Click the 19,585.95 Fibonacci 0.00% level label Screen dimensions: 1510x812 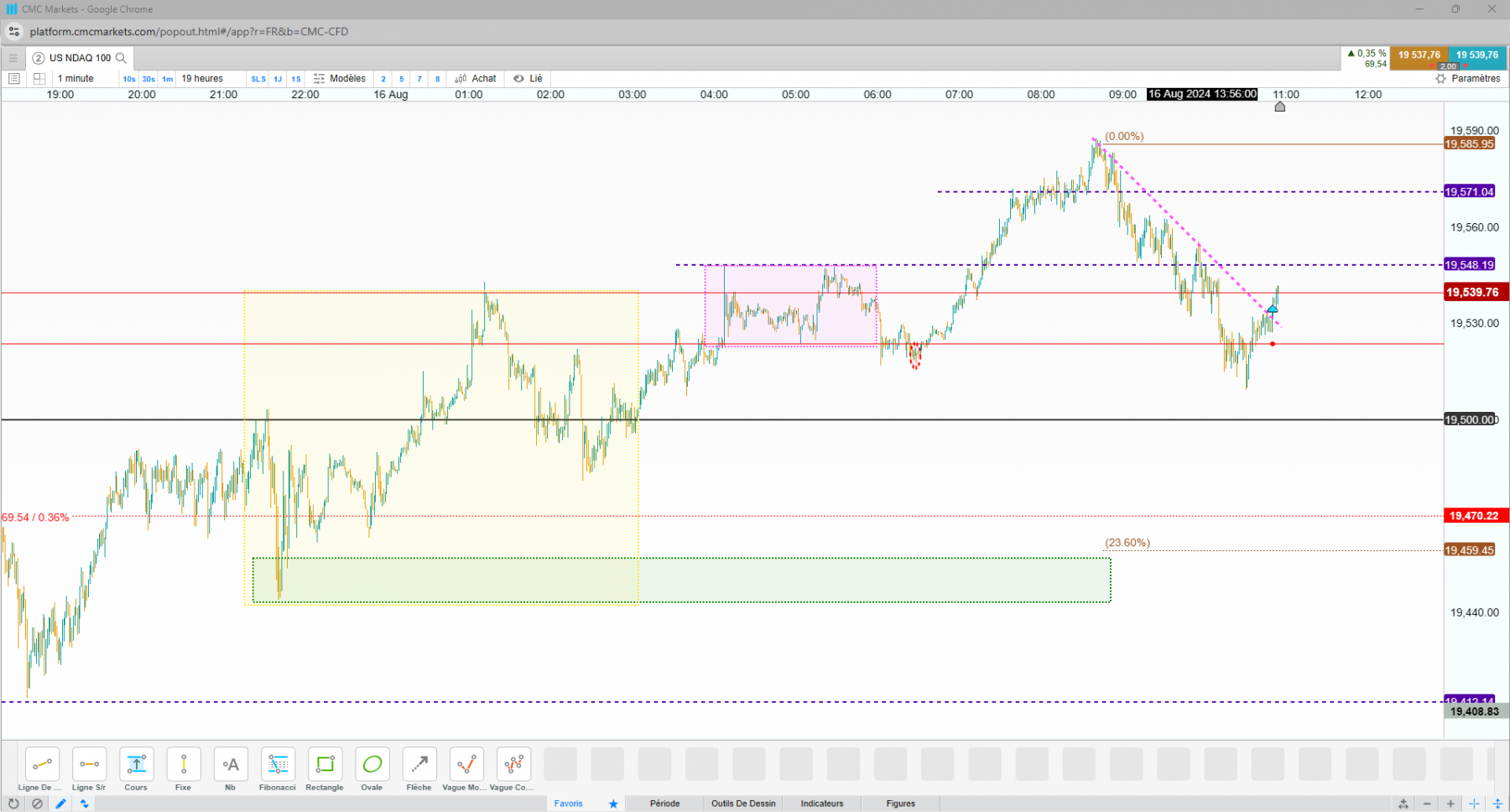[1469, 144]
